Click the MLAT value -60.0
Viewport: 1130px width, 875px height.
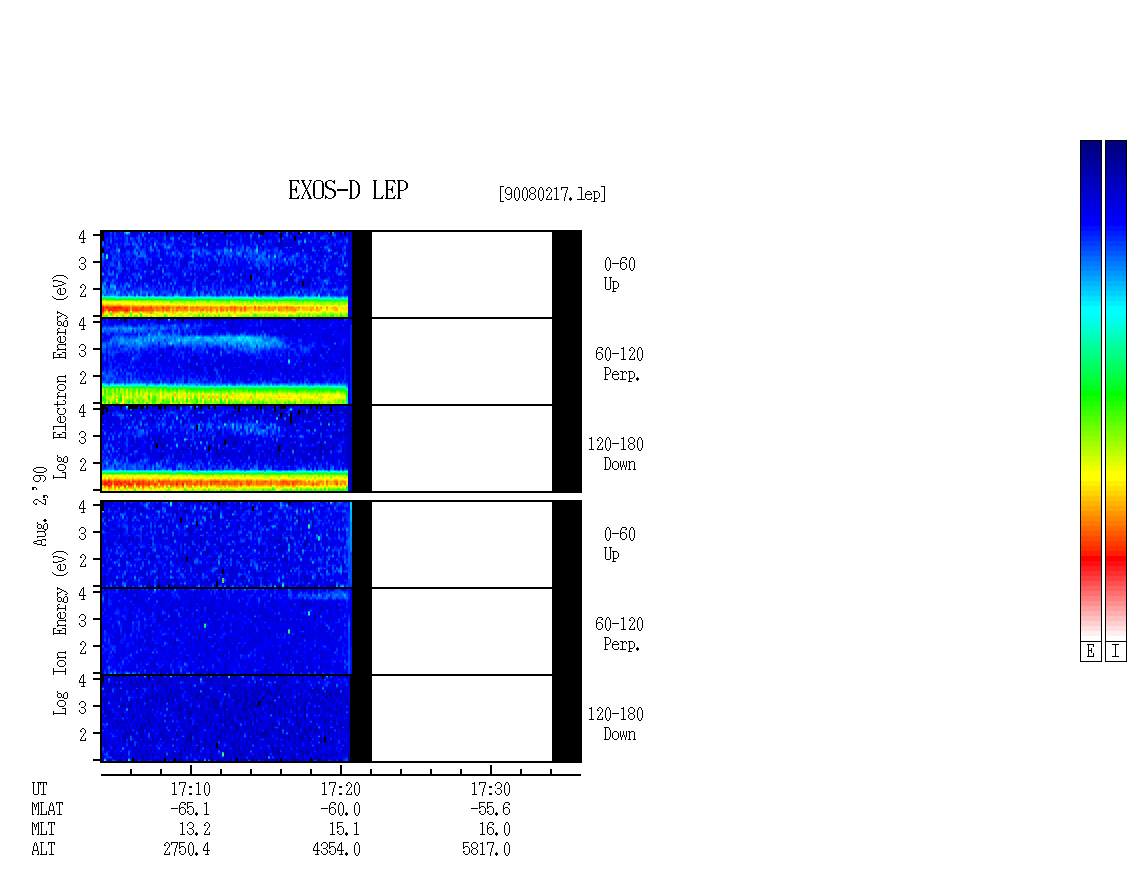[340, 809]
